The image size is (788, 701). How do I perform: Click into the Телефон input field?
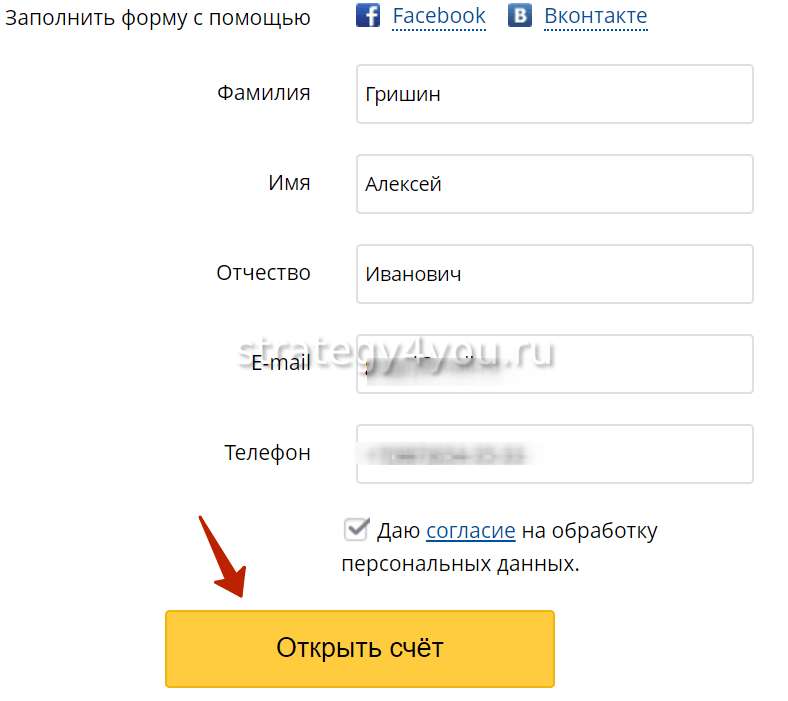pyautogui.click(x=554, y=454)
